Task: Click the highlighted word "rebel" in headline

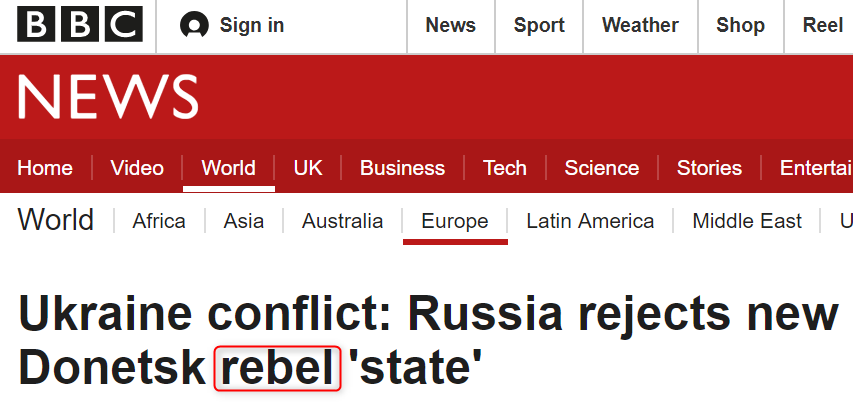Action: [278, 369]
